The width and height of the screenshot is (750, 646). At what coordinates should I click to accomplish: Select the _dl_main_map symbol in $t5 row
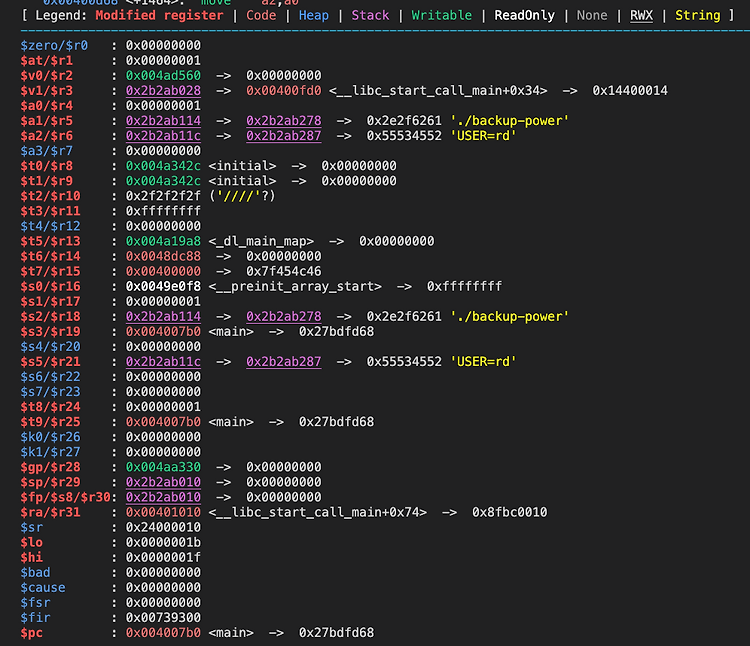pos(261,241)
